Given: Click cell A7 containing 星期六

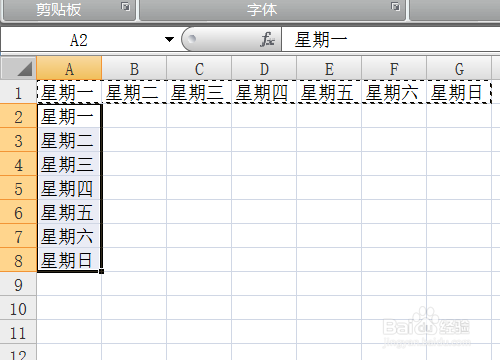Looking at the screenshot, I should (x=69, y=236).
